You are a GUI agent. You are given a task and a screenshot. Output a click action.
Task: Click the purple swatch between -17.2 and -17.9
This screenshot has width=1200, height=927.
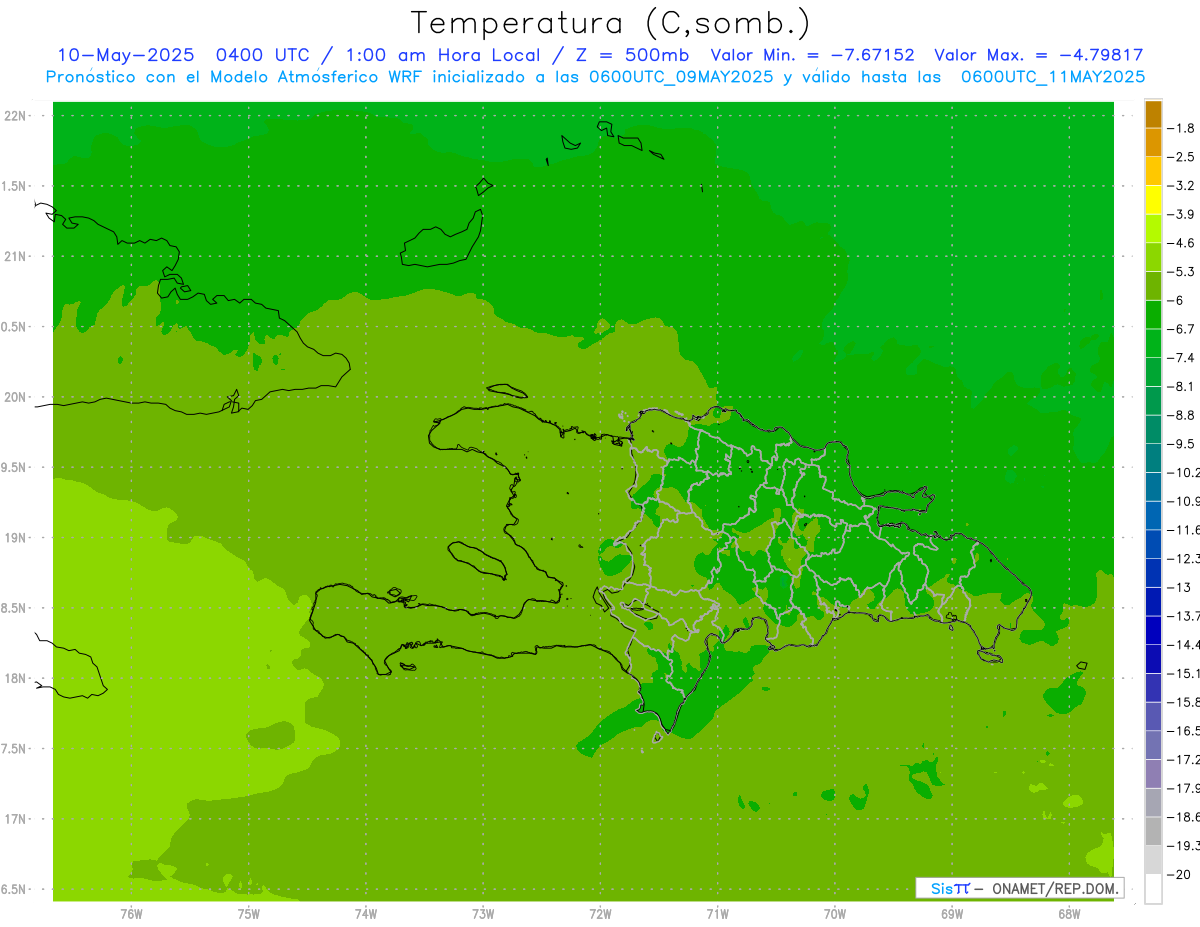(x=1153, y=773)
